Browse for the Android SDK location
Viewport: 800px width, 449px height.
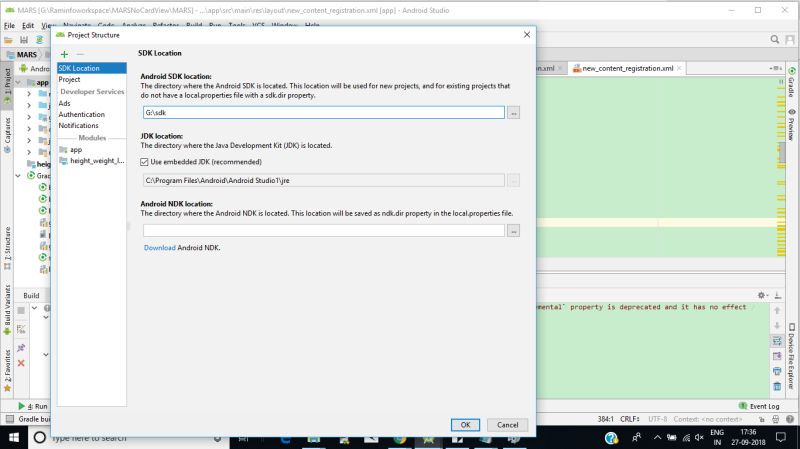[x=514, y=113]
